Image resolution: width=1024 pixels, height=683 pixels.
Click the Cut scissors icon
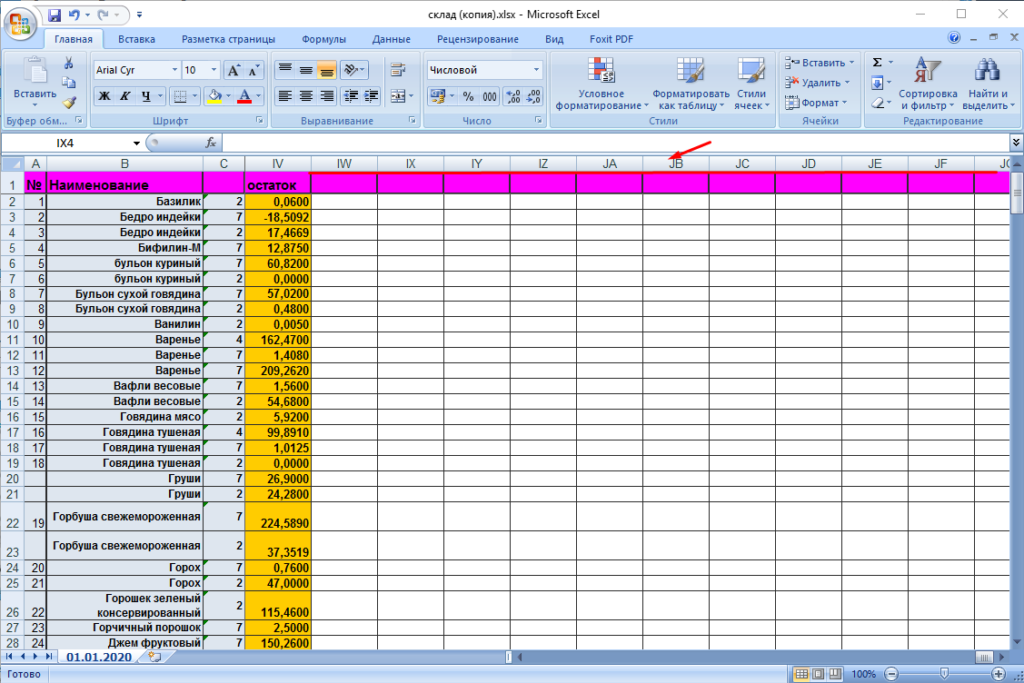point(69,63)
